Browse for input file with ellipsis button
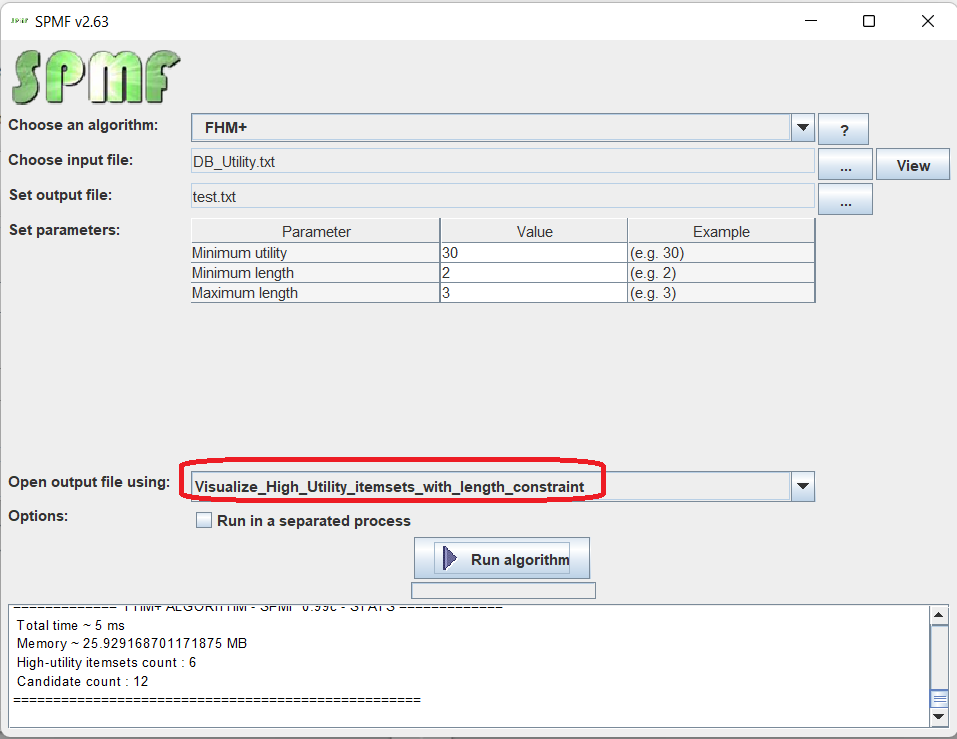This screenshot has height=739, width=957. click(x=845, y=165)
